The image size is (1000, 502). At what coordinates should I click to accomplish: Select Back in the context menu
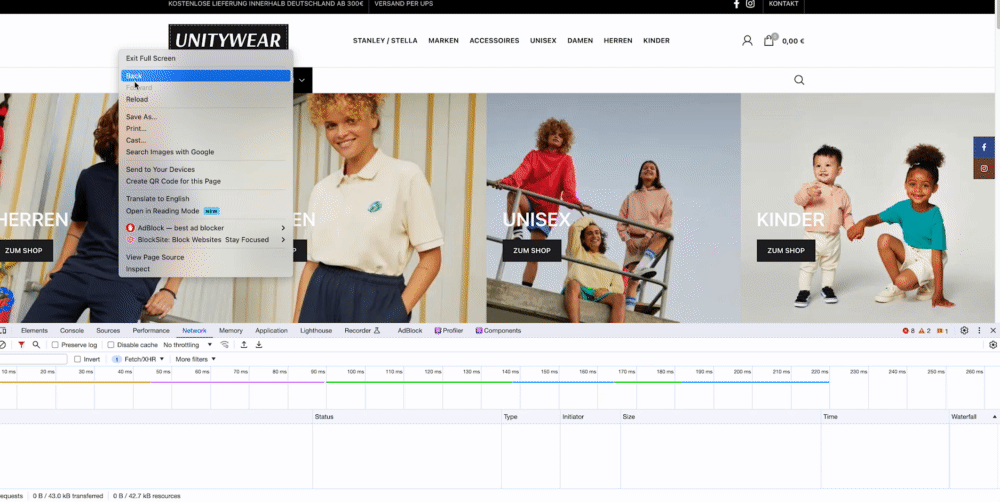tap(205, 76)
